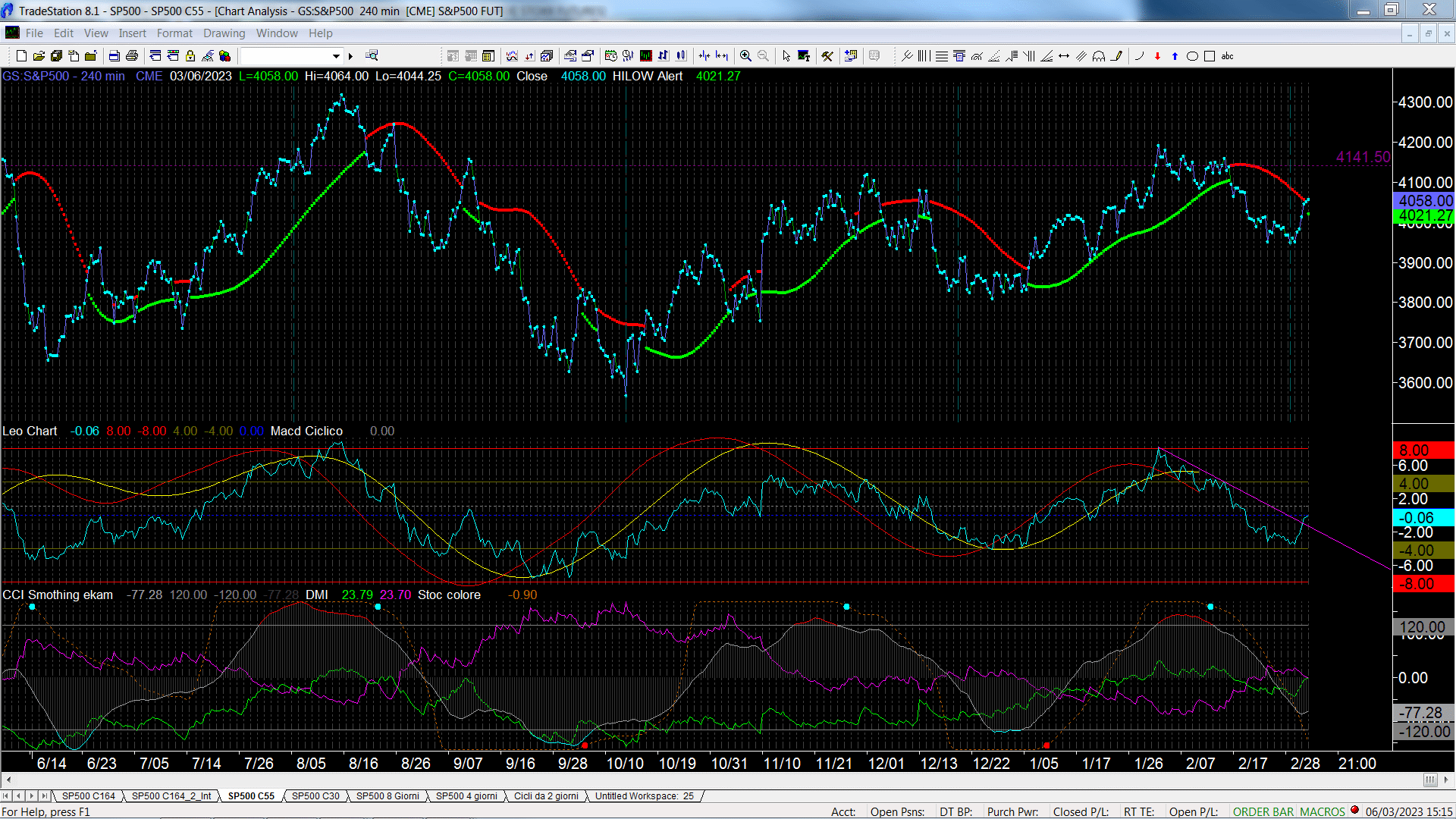Click the Zoom Out magnifier icon

(x=763, y=55)
